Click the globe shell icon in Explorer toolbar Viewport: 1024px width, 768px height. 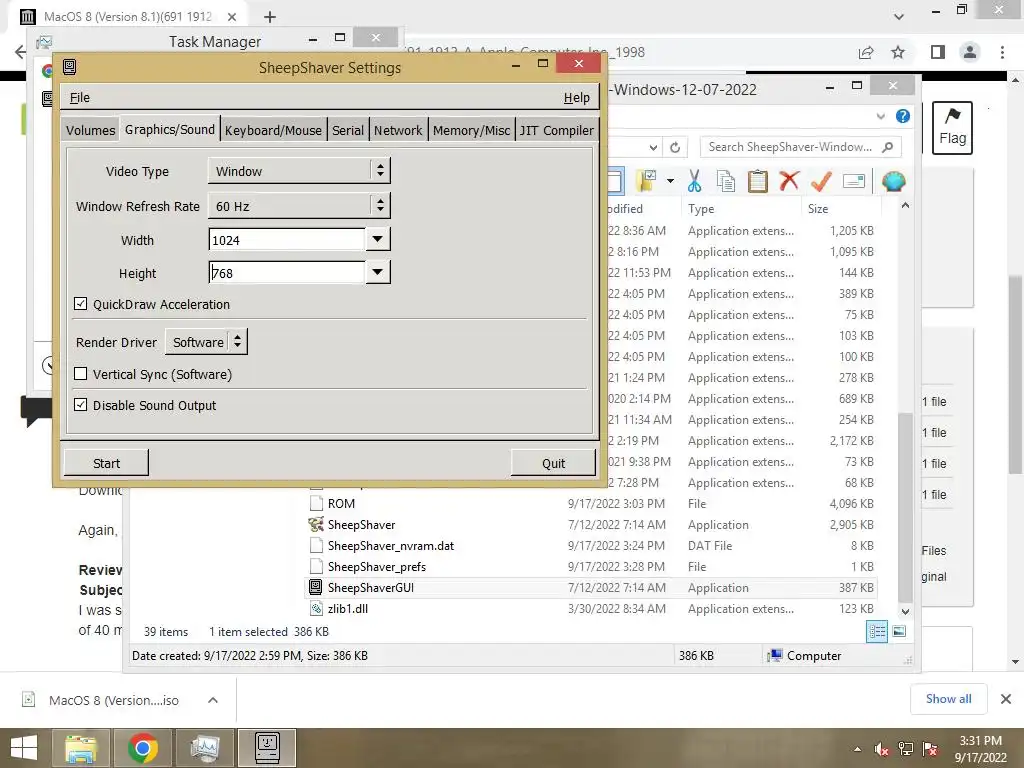click(x=893, y=181)
